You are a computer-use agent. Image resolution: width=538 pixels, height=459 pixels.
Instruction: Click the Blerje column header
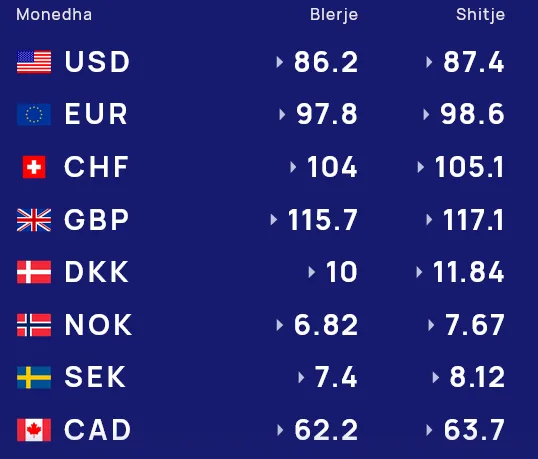coord(334,15)
